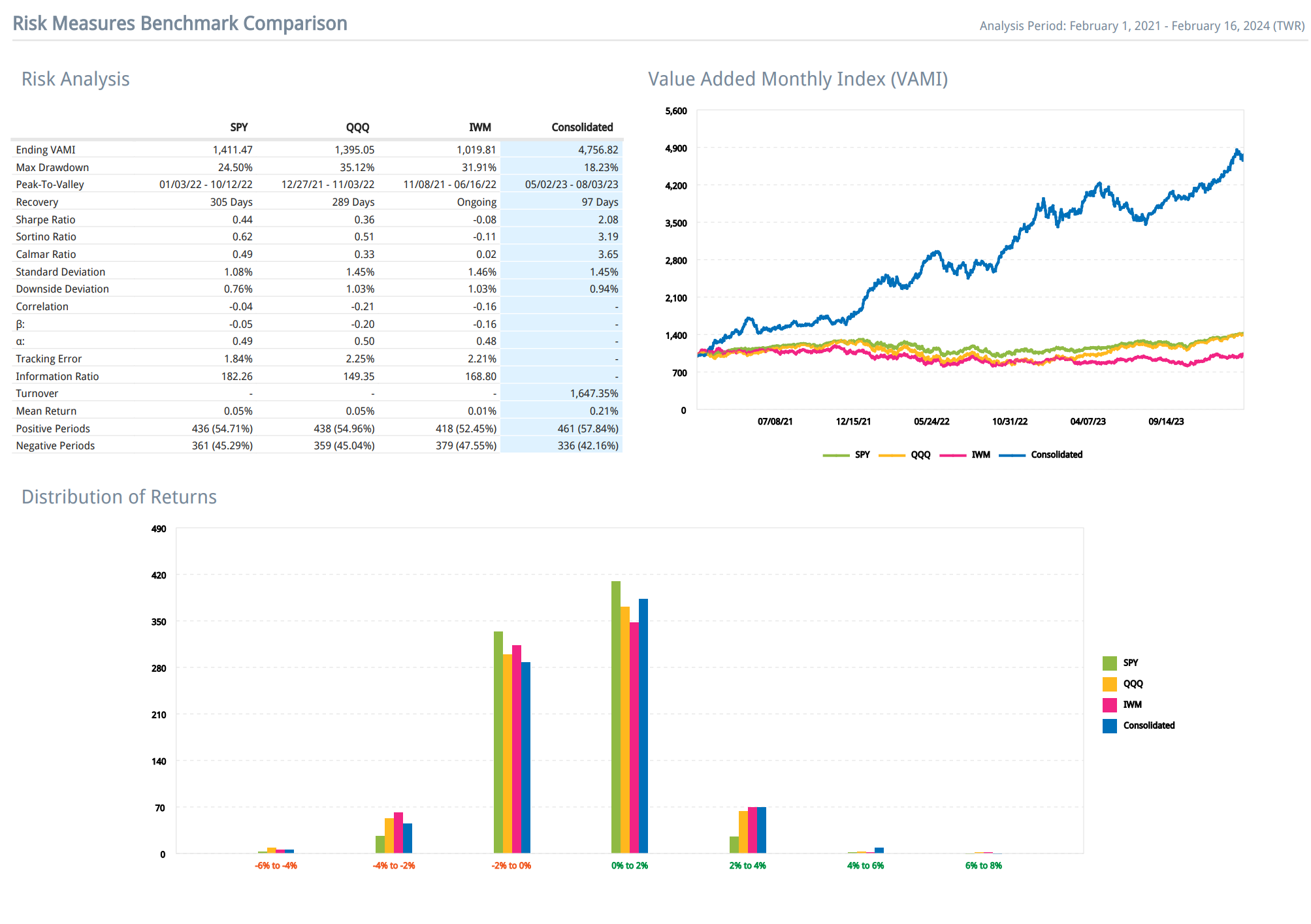Click the SPY green legend swatch
Screen dimensions: 1311x924
[1109, 663]
